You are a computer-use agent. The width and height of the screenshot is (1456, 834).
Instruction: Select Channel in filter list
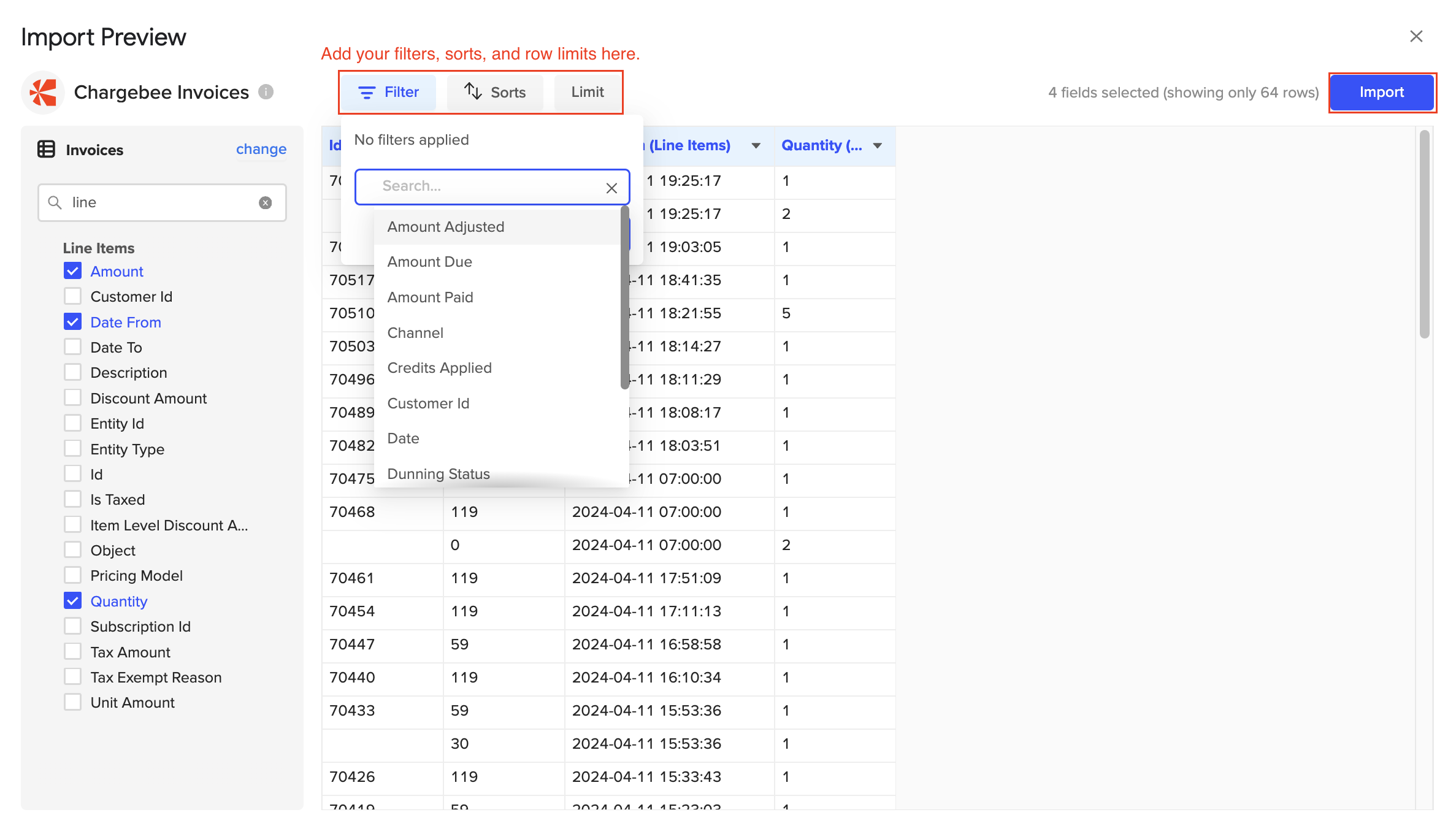[x=497, y=333]
